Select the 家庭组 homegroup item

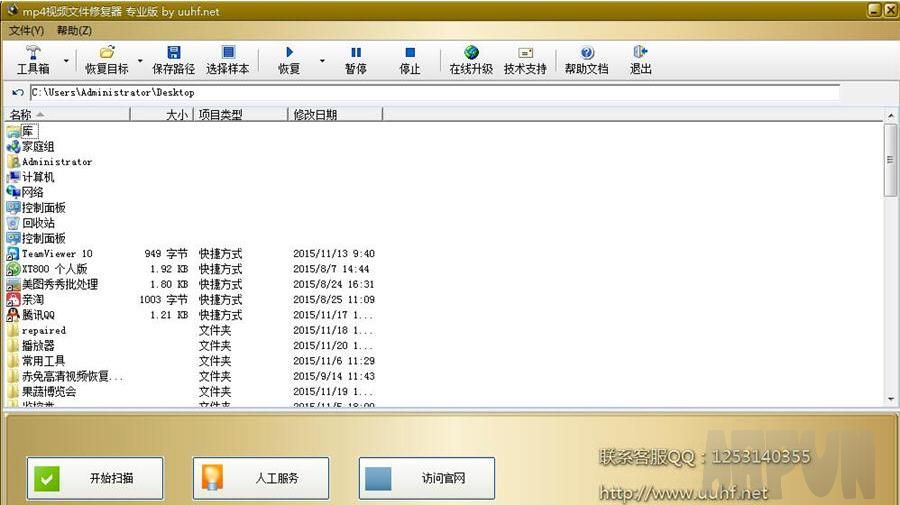tap(30, 146)
